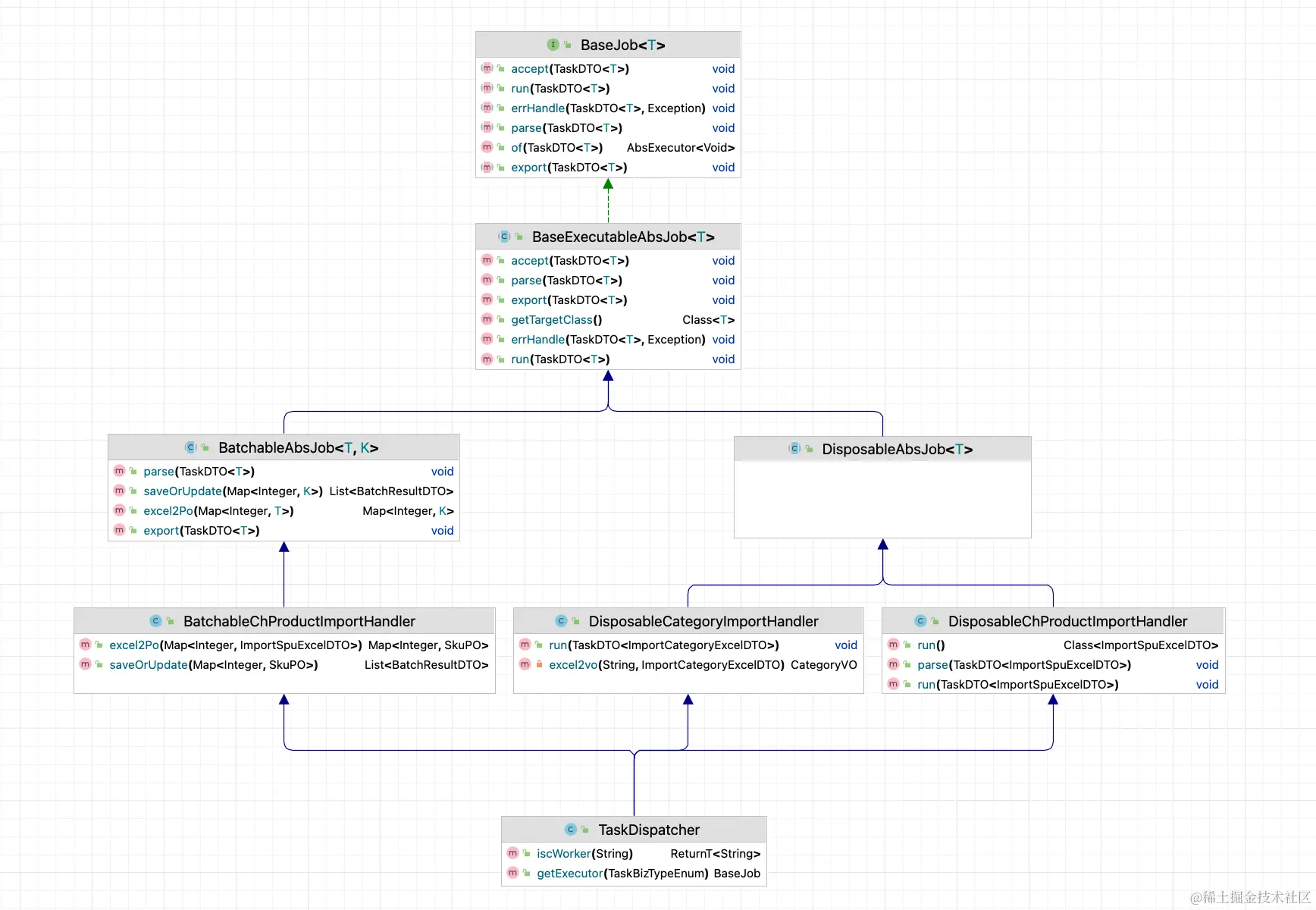Click the Class<T> return type
Image resolution: width=1316 pixels, height=910 pixels.
pyautogui.click(x=709, y=319)
